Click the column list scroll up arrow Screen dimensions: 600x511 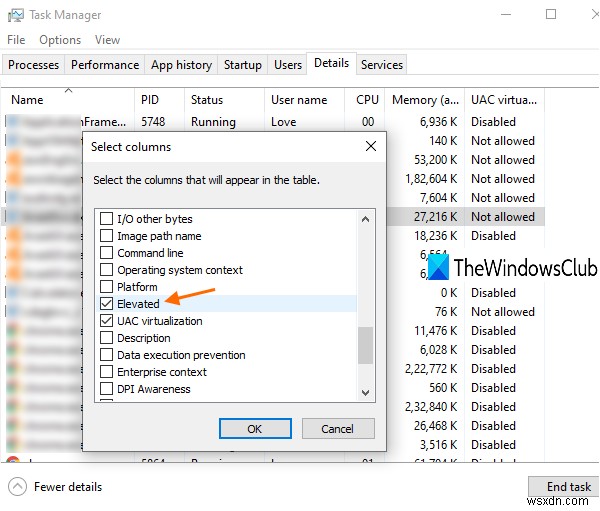coord(365,219)
